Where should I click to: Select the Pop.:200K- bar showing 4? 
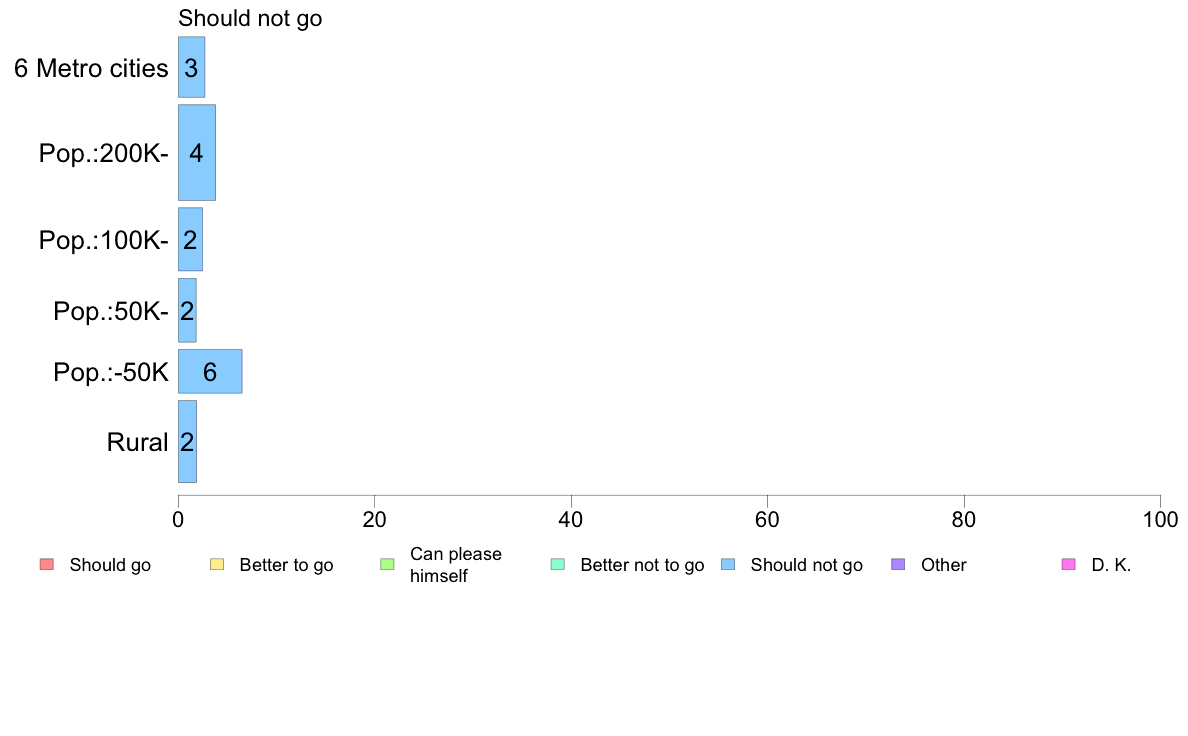(x=197, y=152)
